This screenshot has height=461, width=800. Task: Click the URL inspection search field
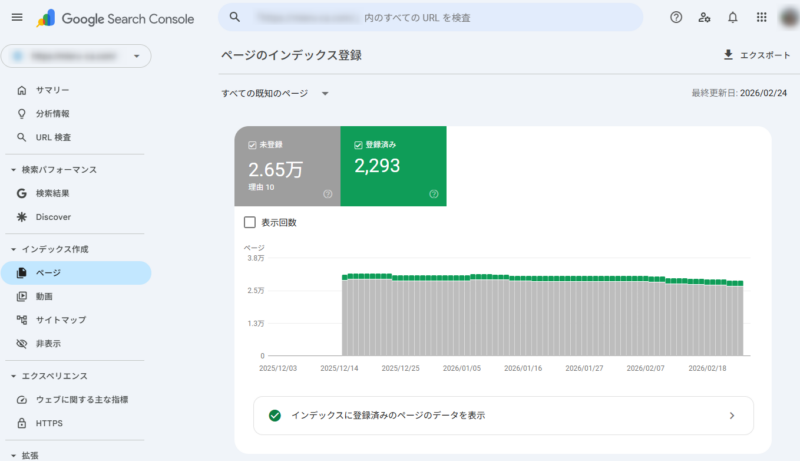440,17
